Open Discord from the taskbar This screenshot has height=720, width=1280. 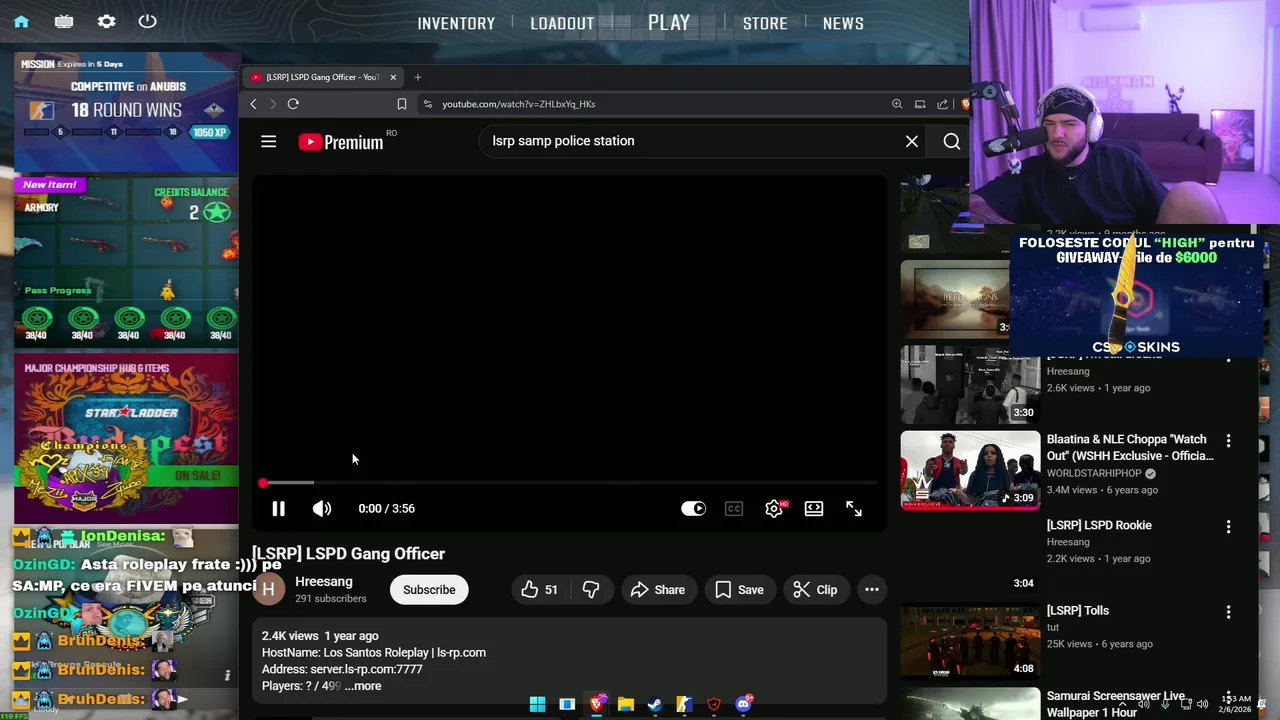point(743,704)
